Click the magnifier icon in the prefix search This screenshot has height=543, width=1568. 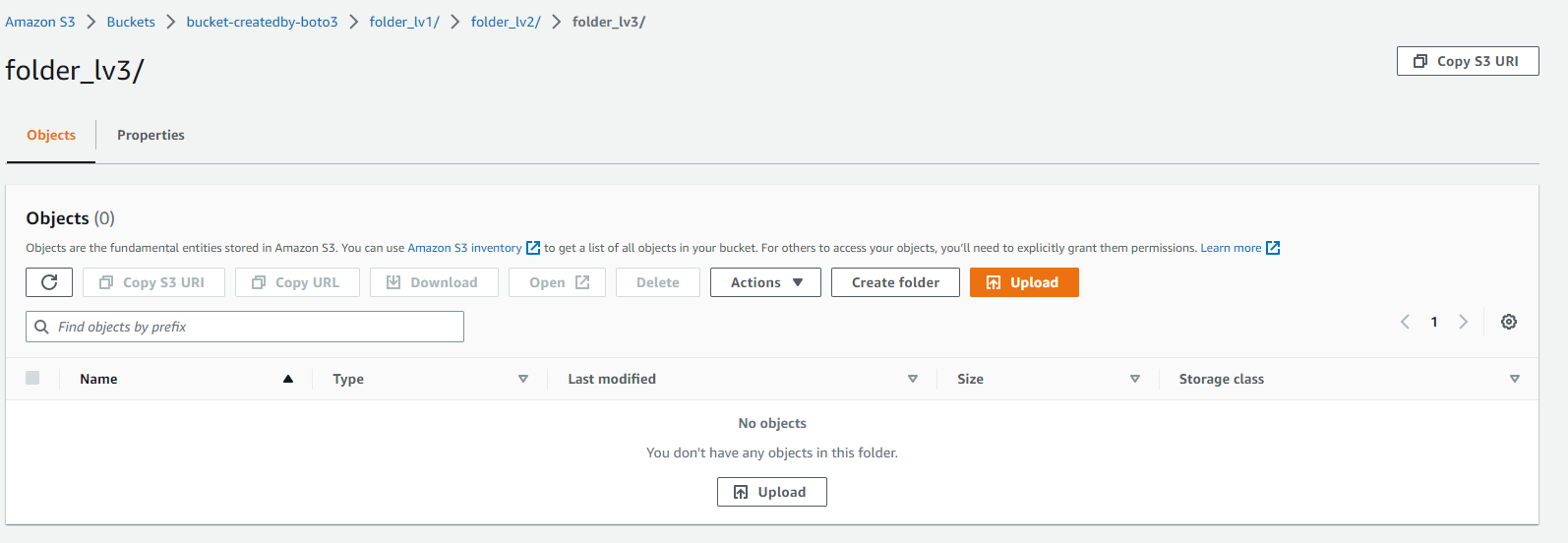tap(41, 327)
